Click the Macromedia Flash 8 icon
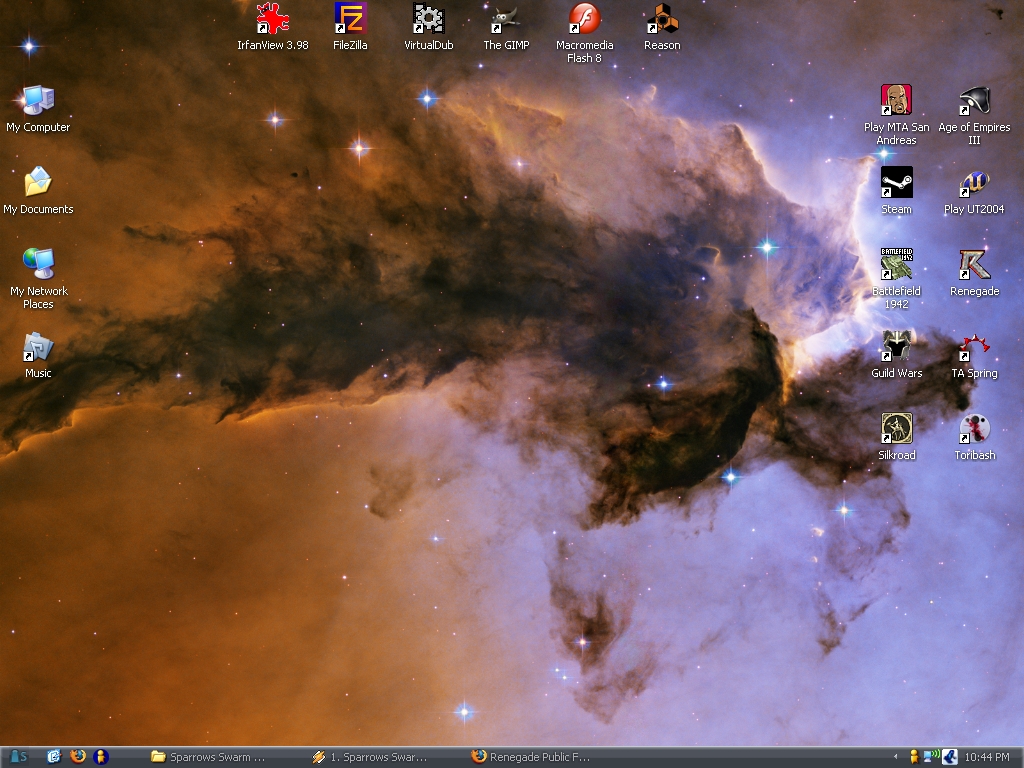The width and height of the screenshot is (1024, 768). 584,19
